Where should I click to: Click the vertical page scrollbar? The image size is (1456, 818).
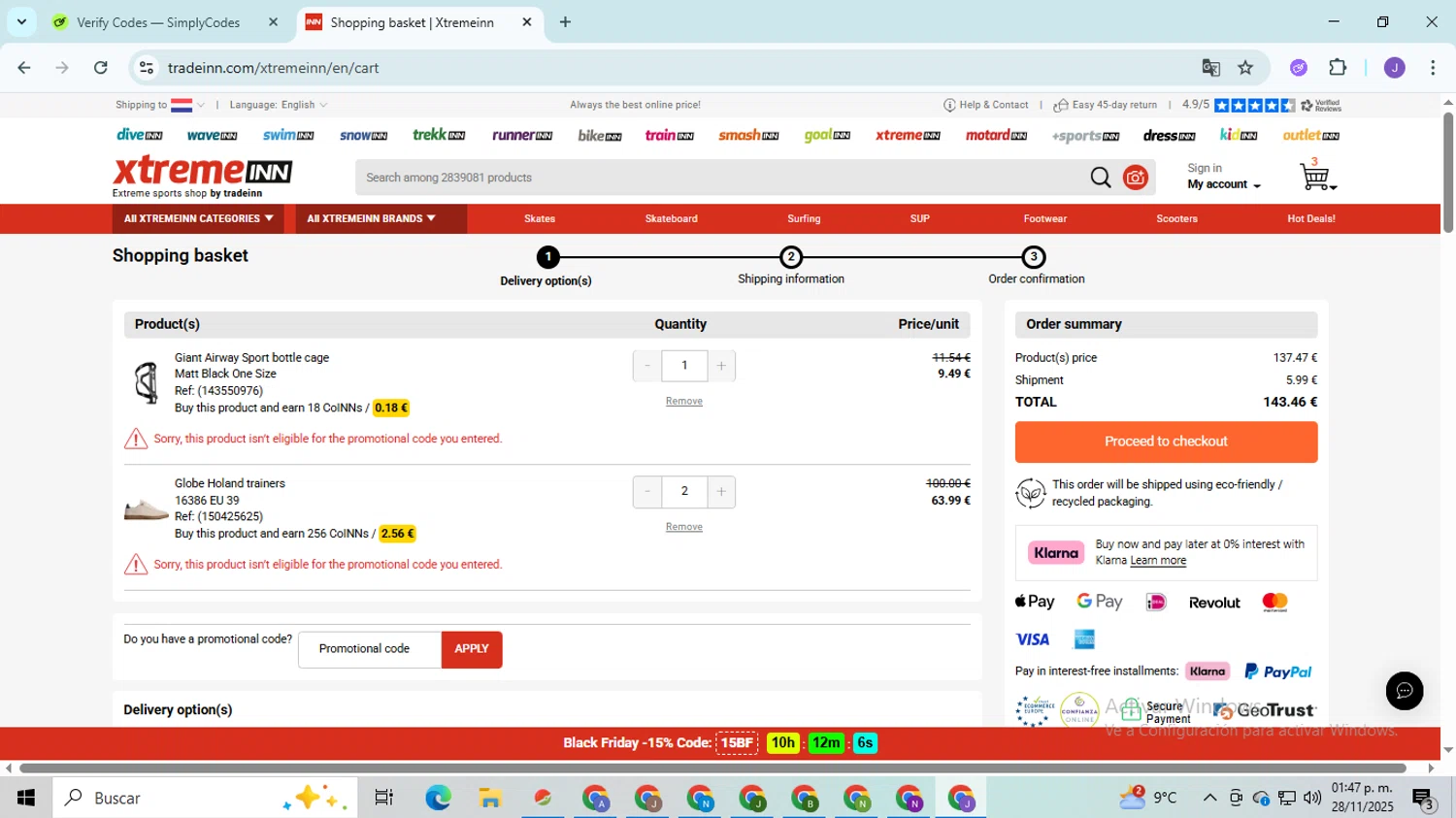[x=1448, y=173]
